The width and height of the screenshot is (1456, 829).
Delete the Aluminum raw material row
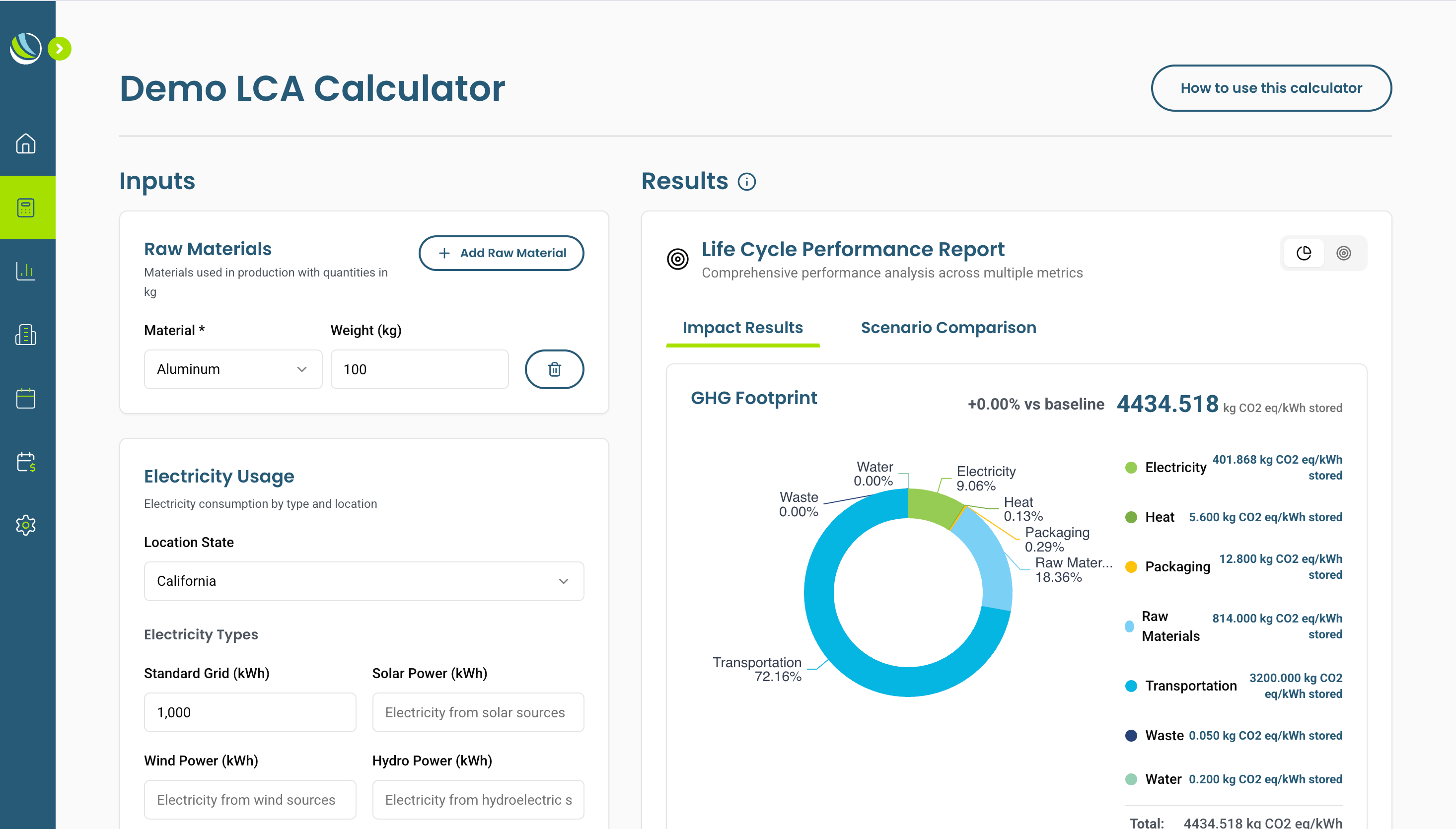[554, 369]
